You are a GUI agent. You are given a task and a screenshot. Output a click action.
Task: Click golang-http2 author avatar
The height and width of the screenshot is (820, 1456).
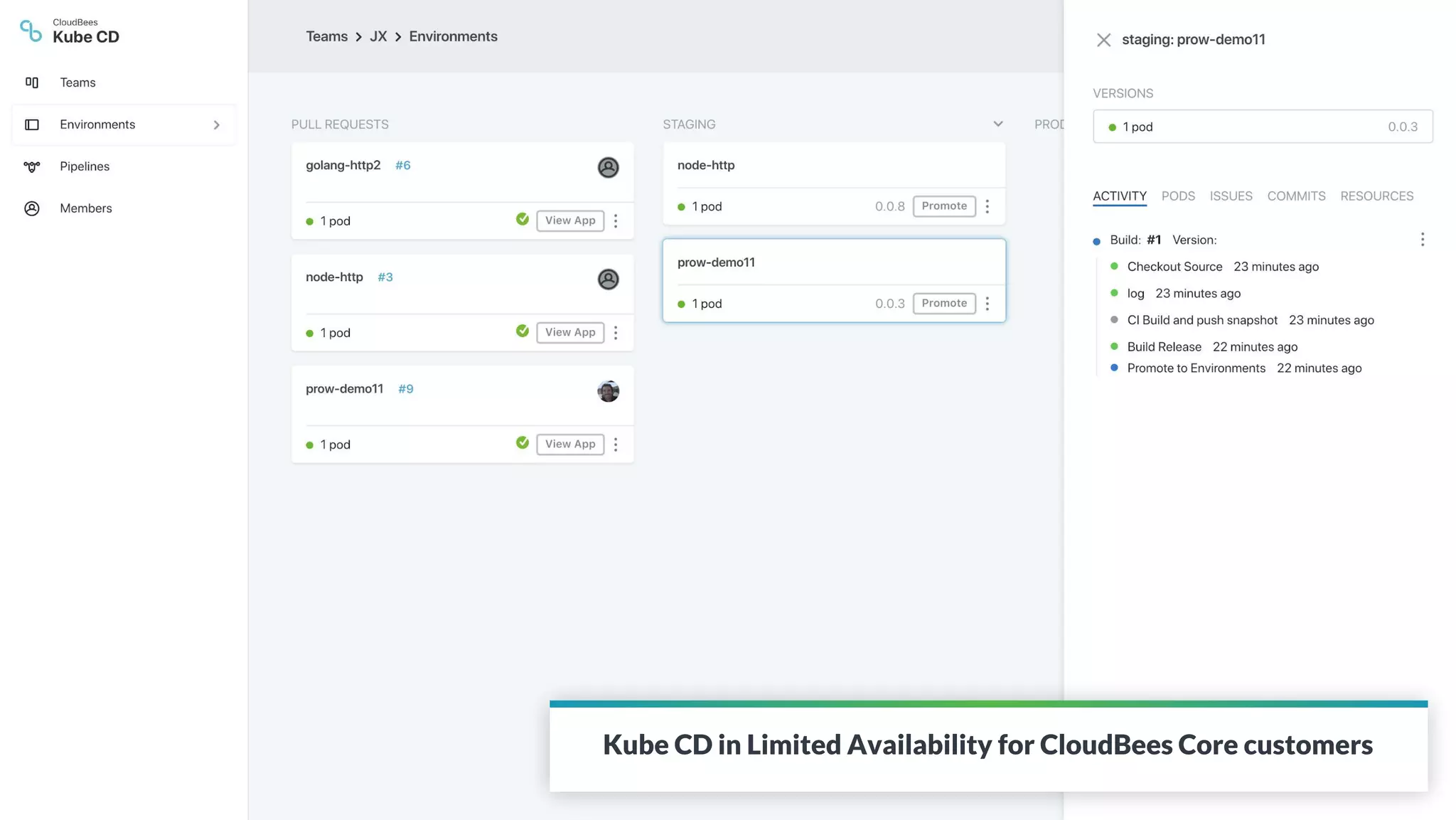coord(608,167)
